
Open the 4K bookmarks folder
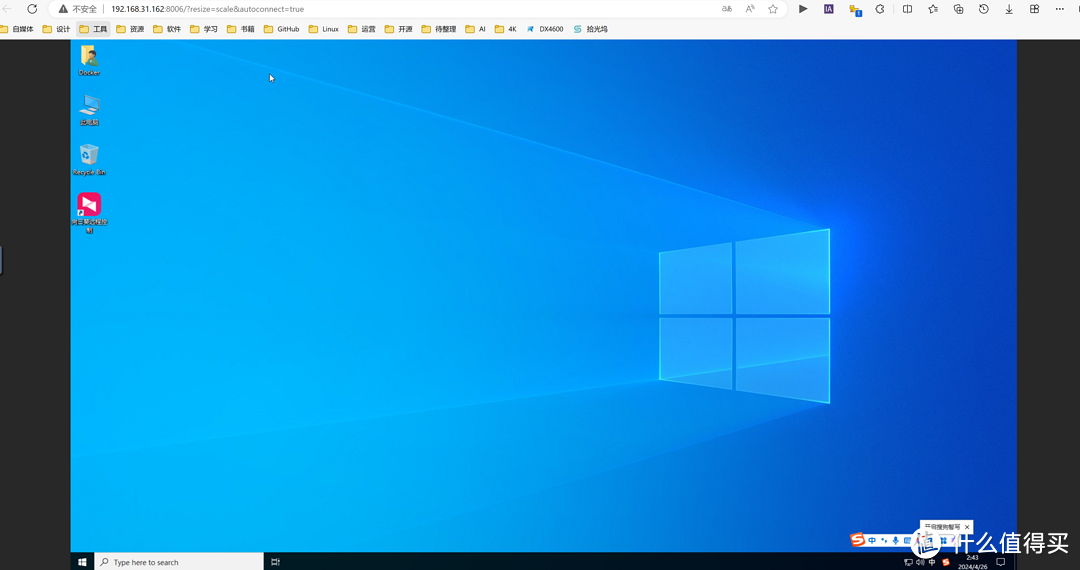click(506, 29)
